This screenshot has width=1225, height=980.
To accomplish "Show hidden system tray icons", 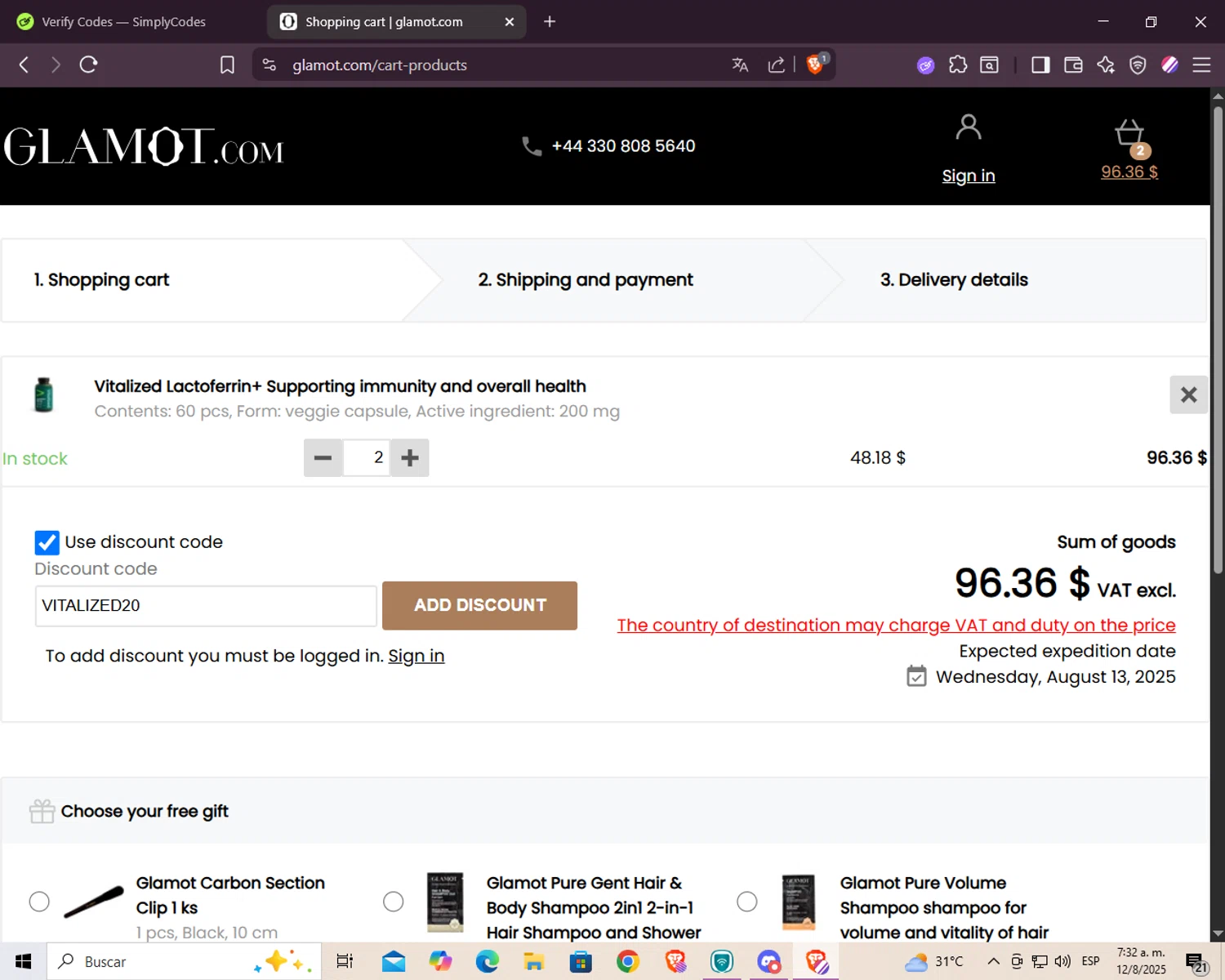I will [x=993, y=961].
